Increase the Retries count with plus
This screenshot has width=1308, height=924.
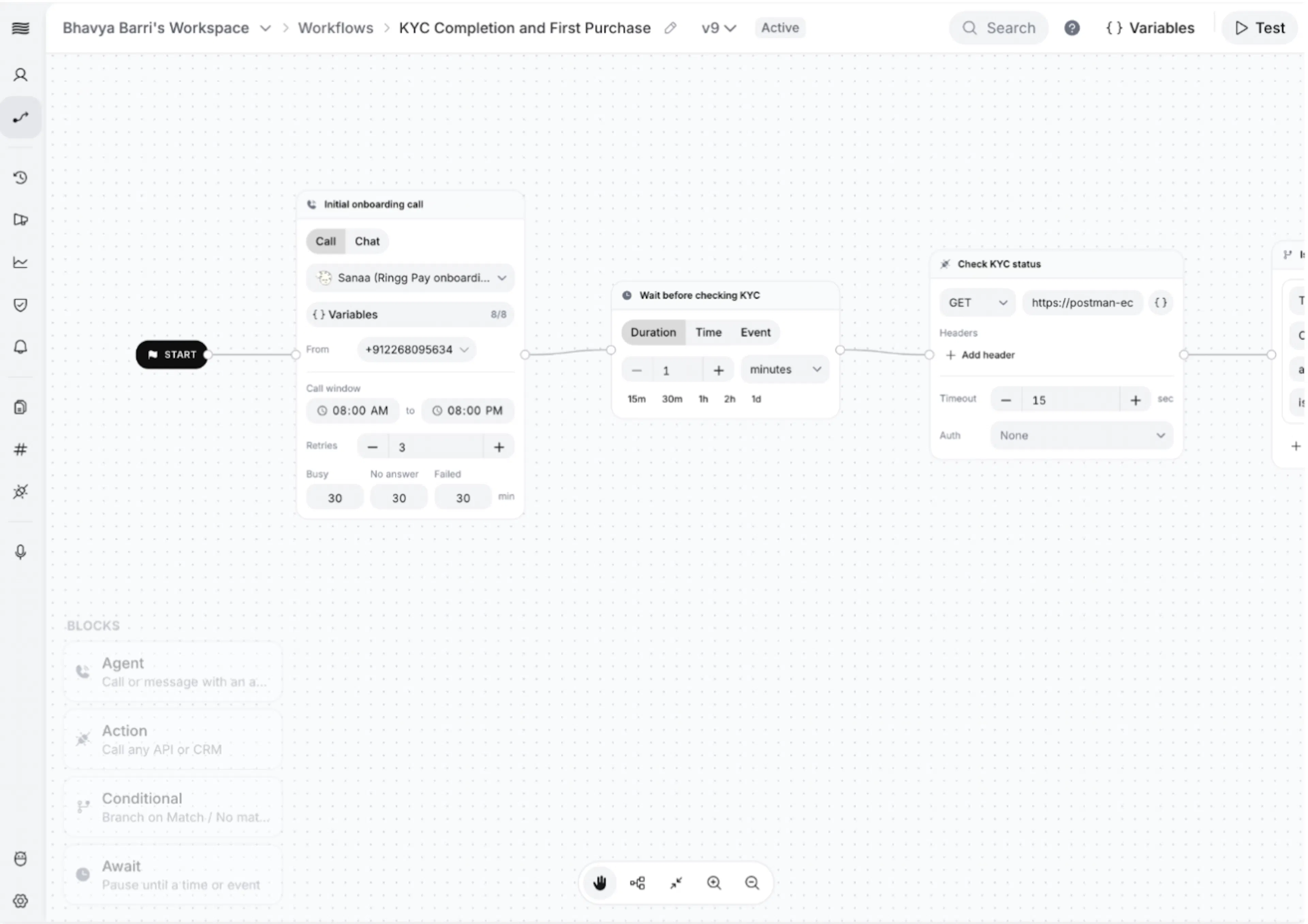point(499,447)
